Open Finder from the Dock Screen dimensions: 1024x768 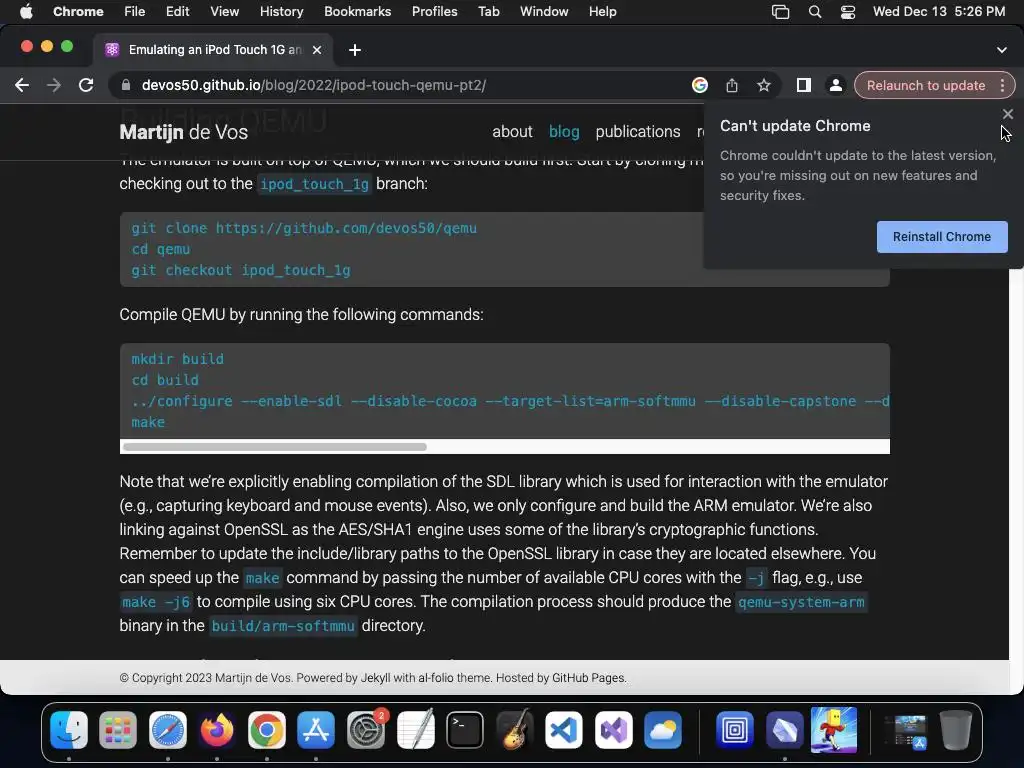(69, 729)
